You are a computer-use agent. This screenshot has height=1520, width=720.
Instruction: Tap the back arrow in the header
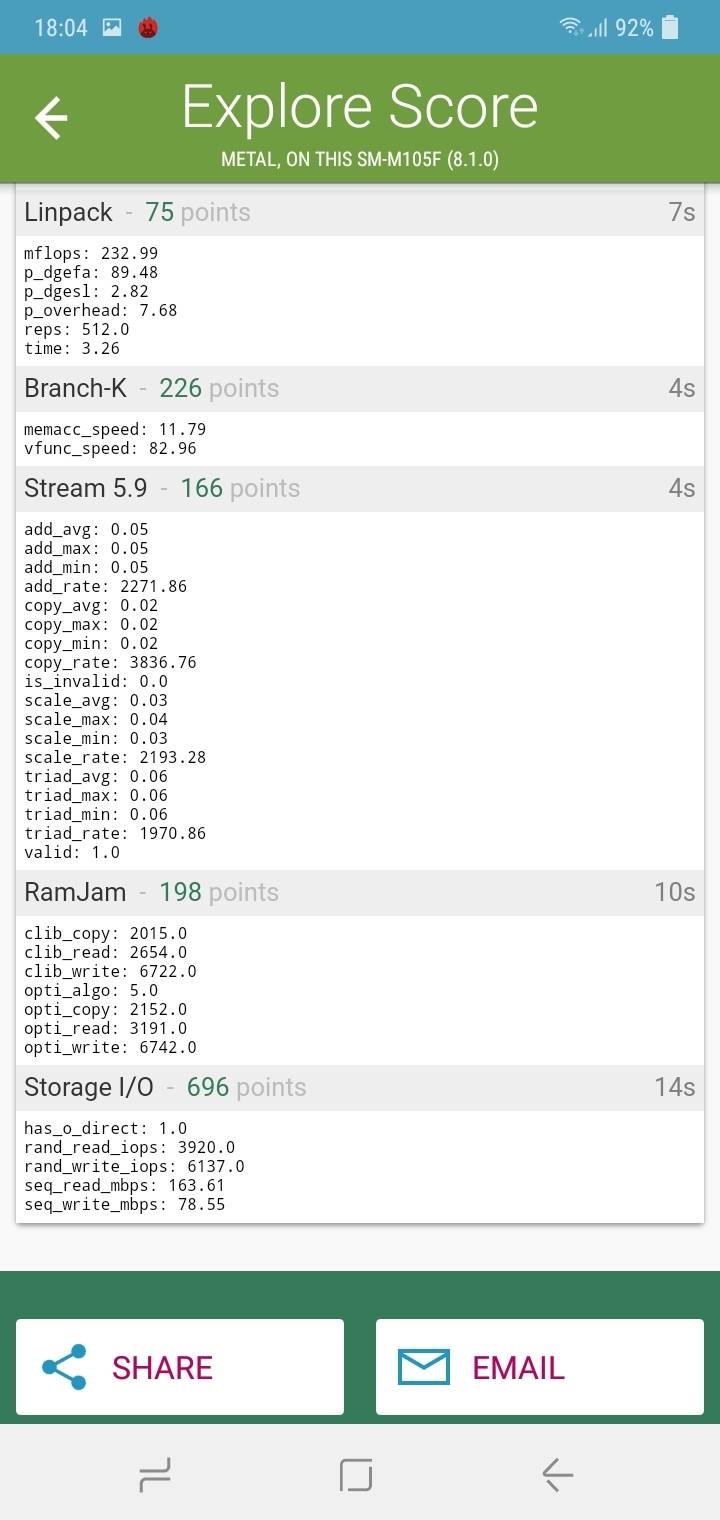pos(51,119)
